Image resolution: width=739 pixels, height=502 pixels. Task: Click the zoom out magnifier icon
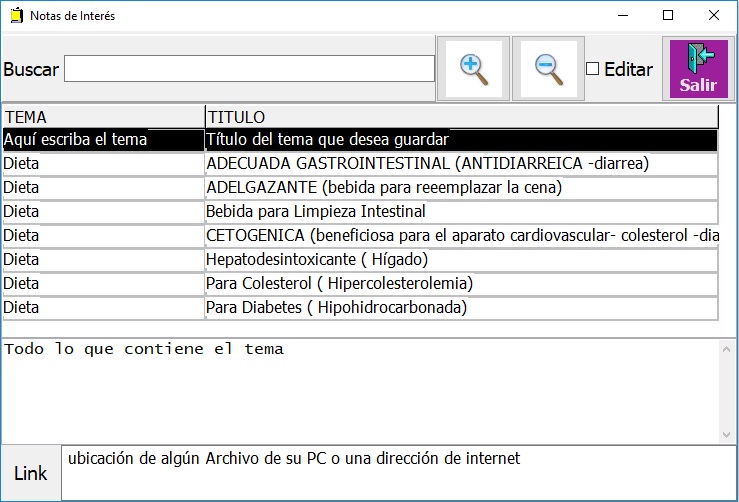pyautogui.click(x=548, y=69)
